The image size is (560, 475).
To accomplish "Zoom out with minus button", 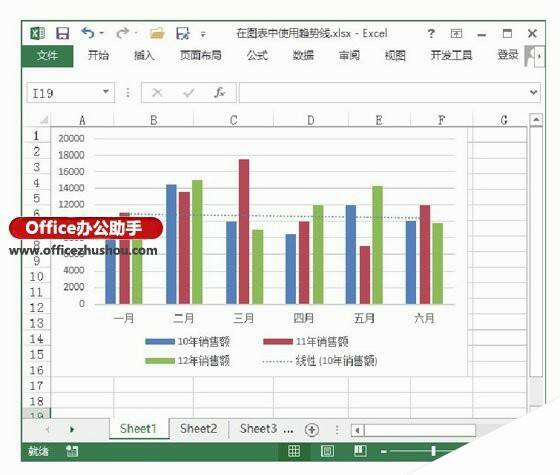I will point(384,452).
